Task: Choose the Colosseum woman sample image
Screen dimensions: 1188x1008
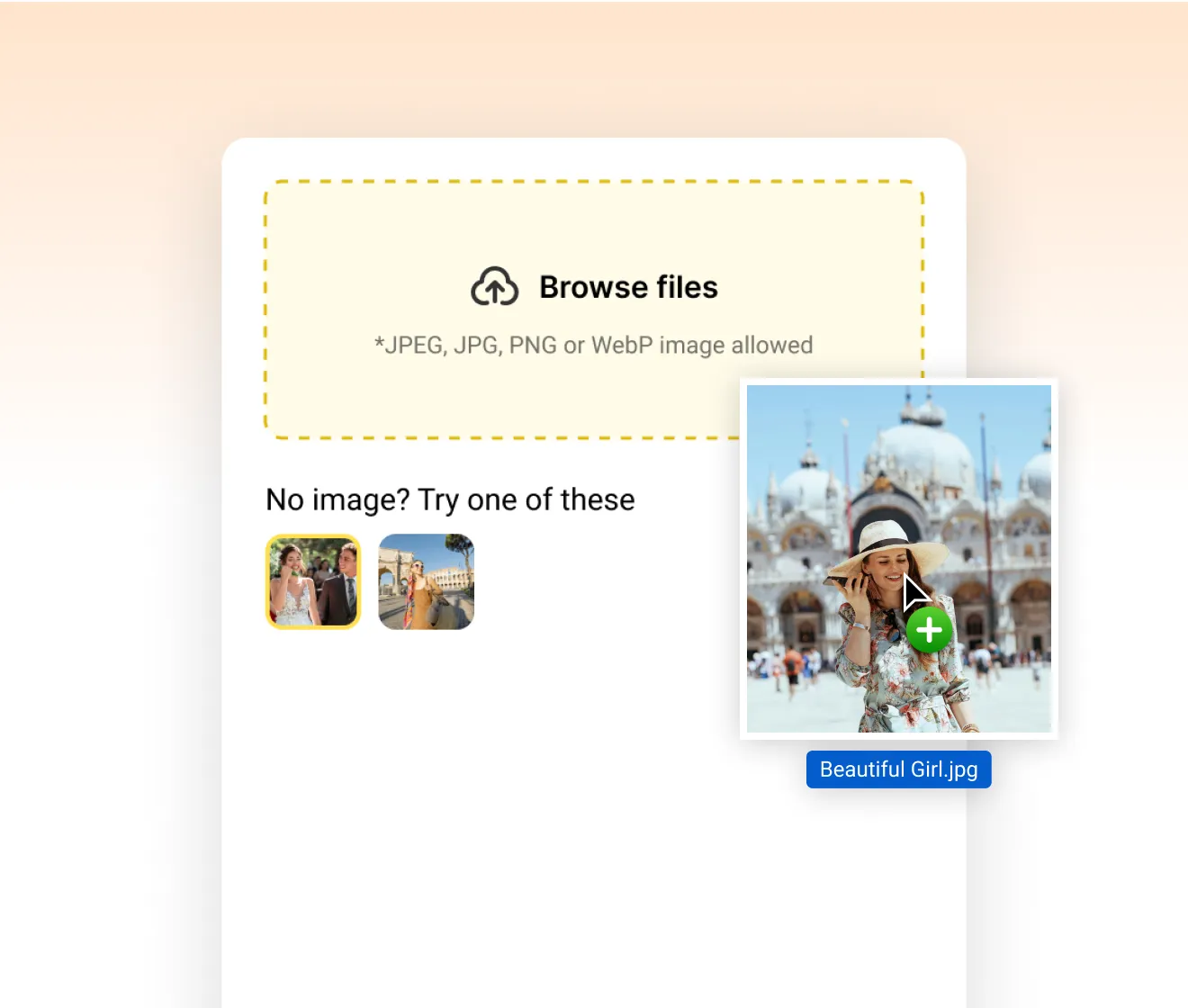Action: [427, 581]
